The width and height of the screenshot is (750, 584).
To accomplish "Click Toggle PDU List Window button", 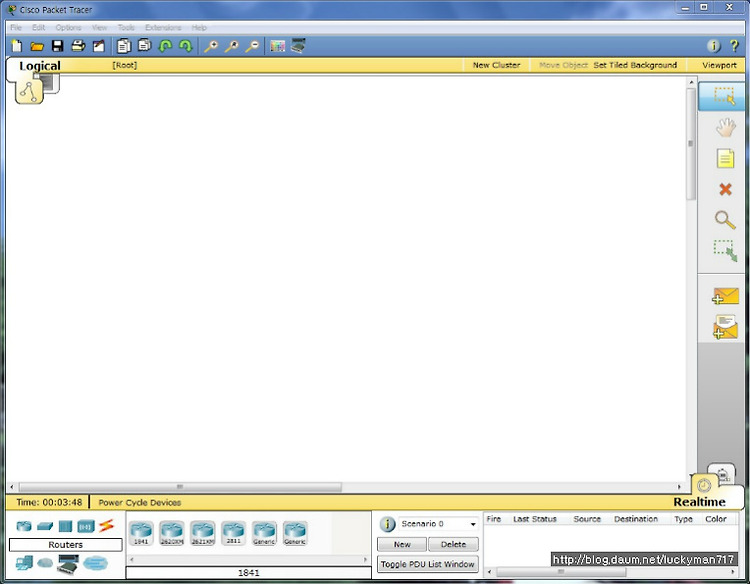I will [428, 564].
